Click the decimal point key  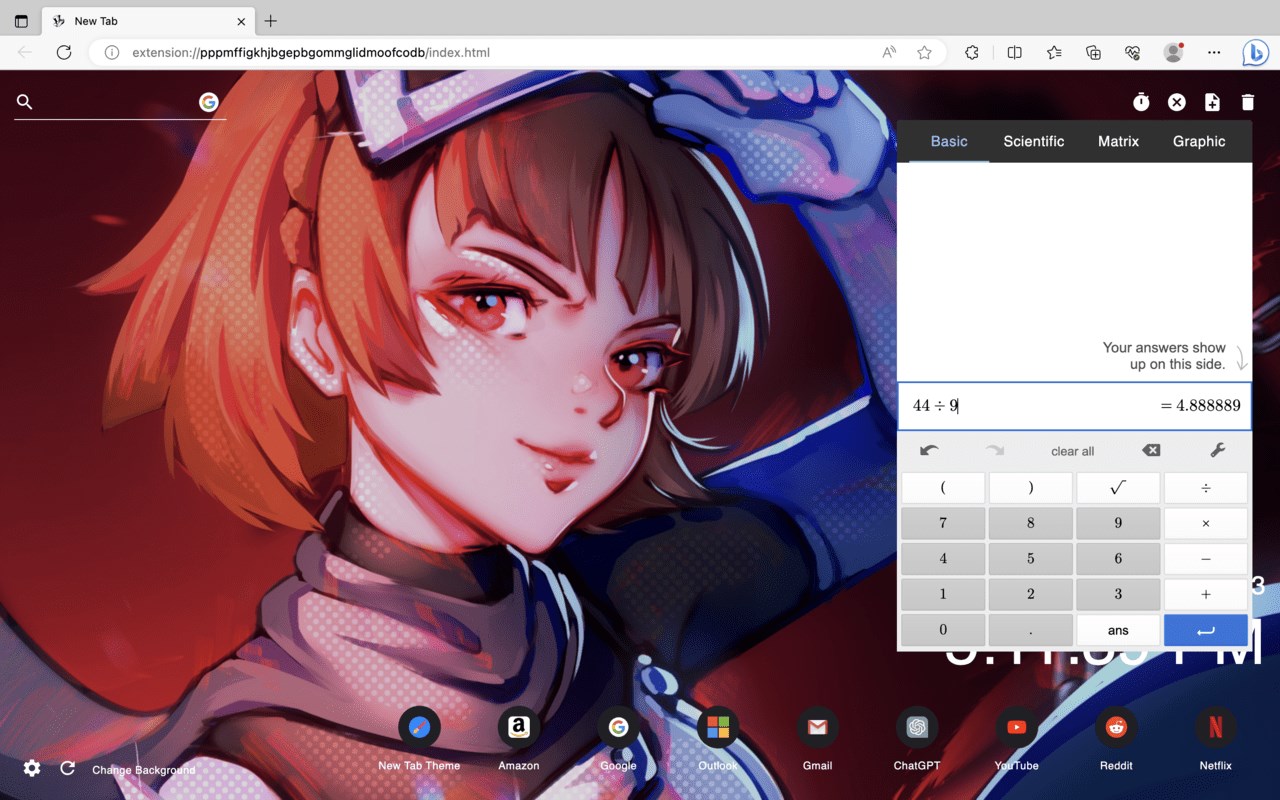click(x=1030, y=630)
